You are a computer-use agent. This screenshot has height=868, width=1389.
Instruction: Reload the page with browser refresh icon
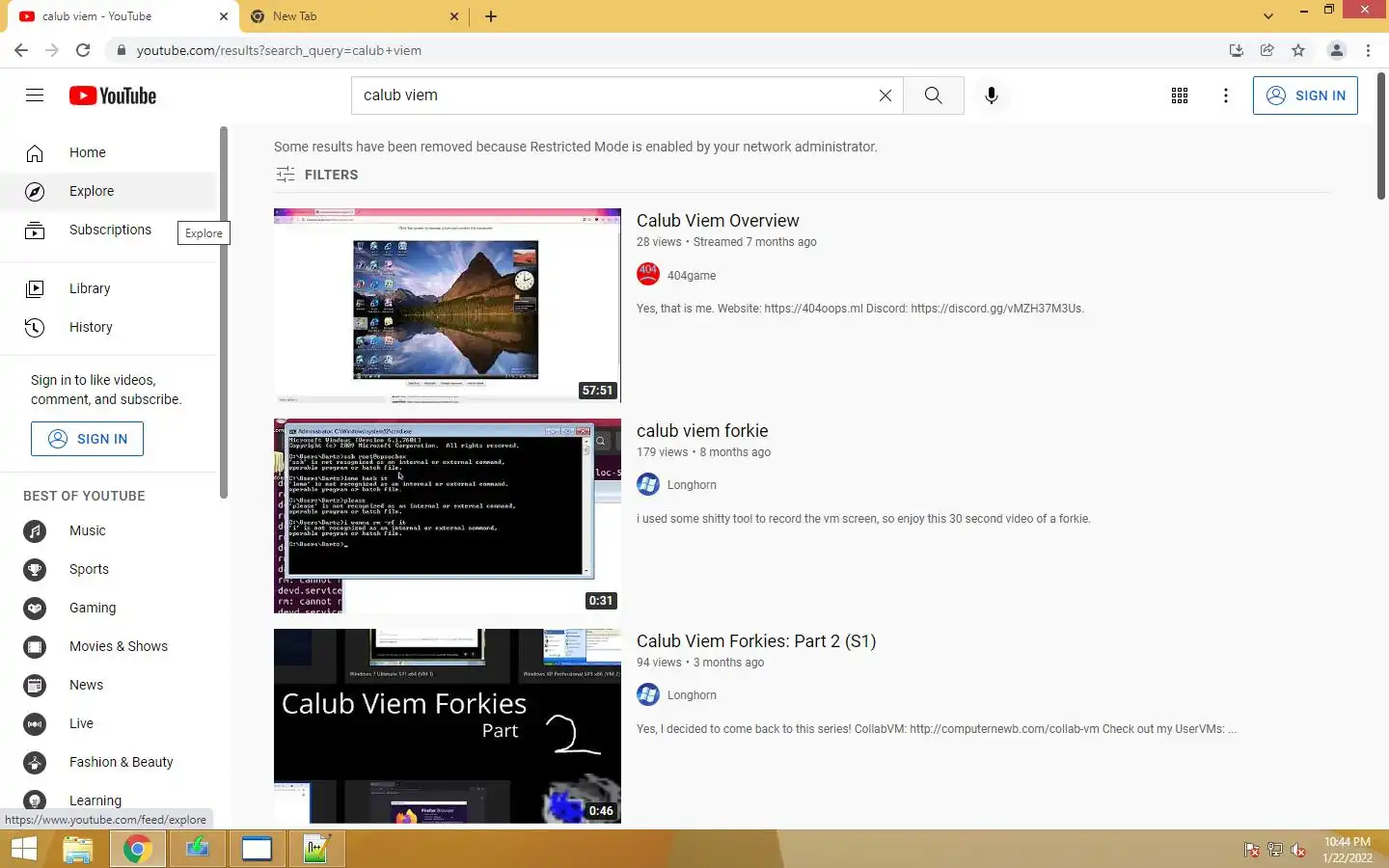tap(83, 50)
